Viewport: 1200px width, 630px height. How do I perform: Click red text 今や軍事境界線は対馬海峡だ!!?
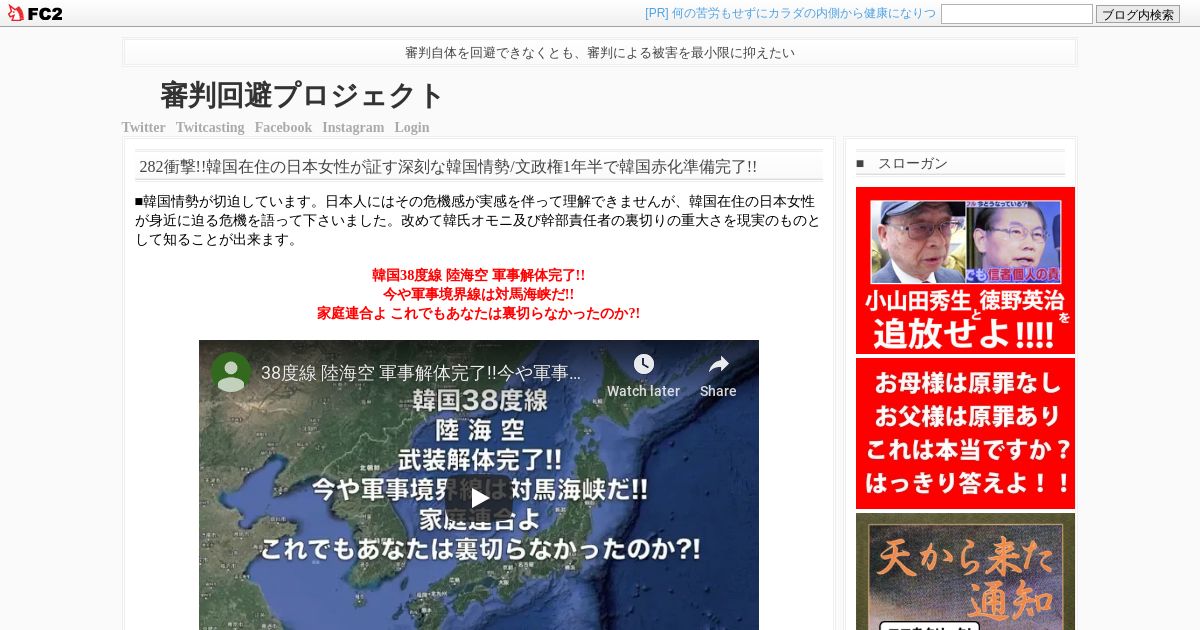pyautogui.click(x=478, y=294)
